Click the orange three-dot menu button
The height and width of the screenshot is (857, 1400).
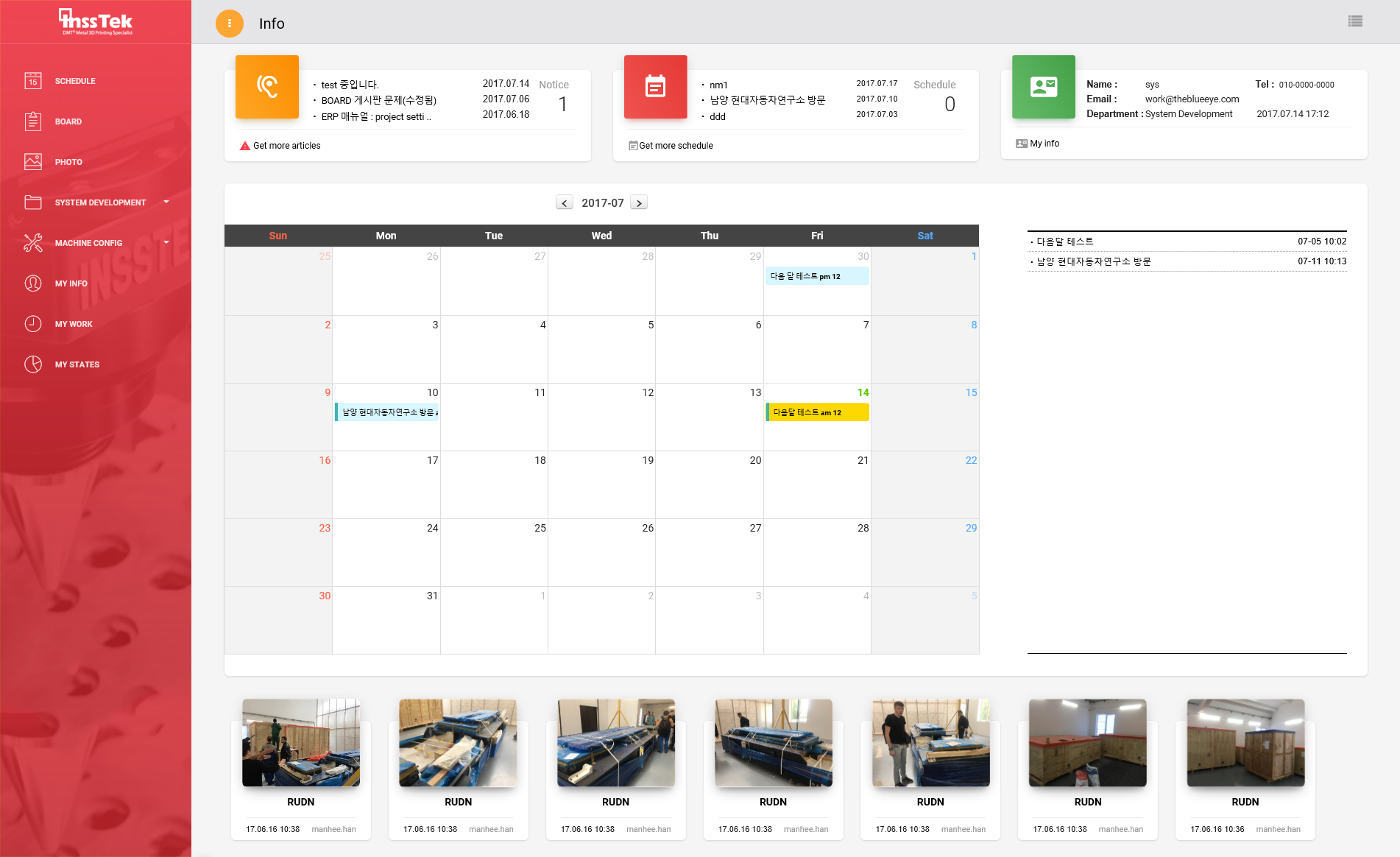click(x=230, y=24)
